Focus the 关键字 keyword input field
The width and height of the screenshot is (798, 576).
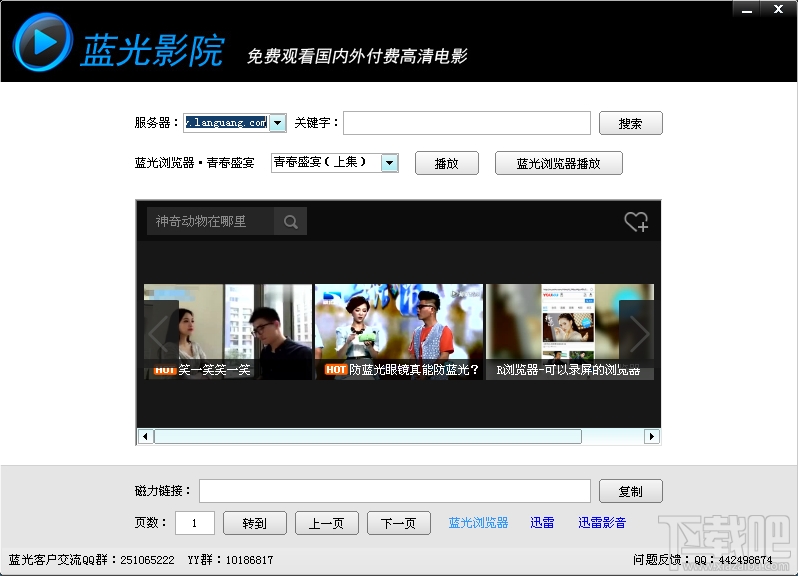pos(467,123)
